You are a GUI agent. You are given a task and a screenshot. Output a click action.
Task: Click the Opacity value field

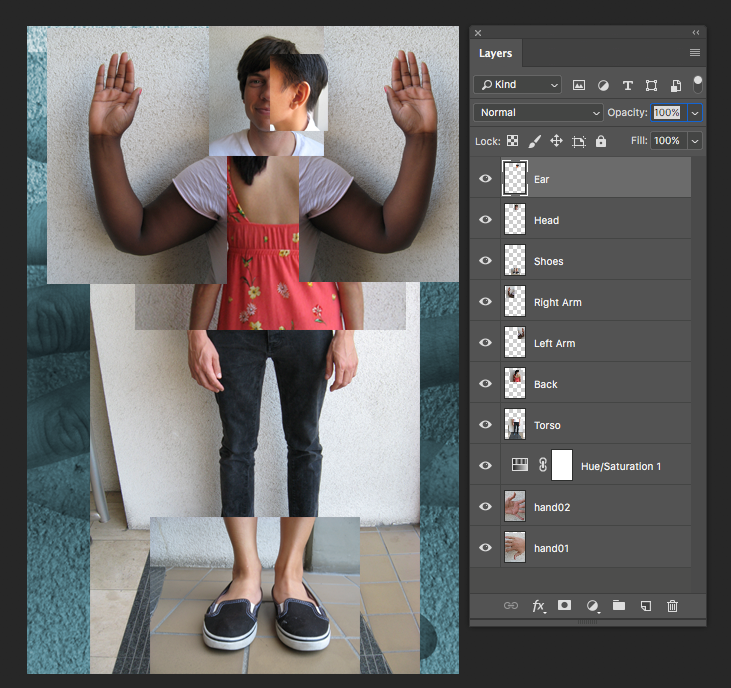tap(666, 113)
